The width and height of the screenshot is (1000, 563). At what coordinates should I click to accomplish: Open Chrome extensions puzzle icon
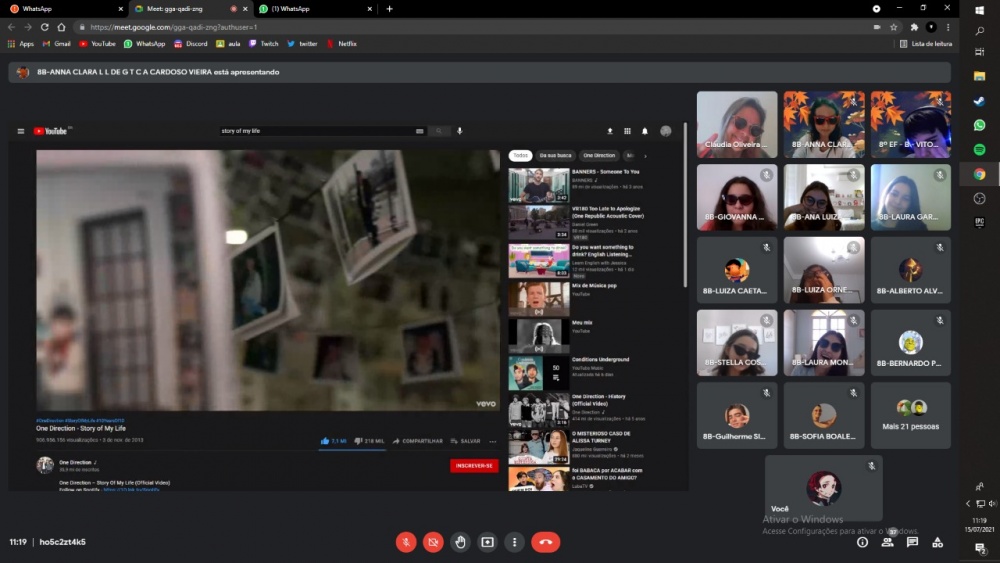(x=914, y=27)
